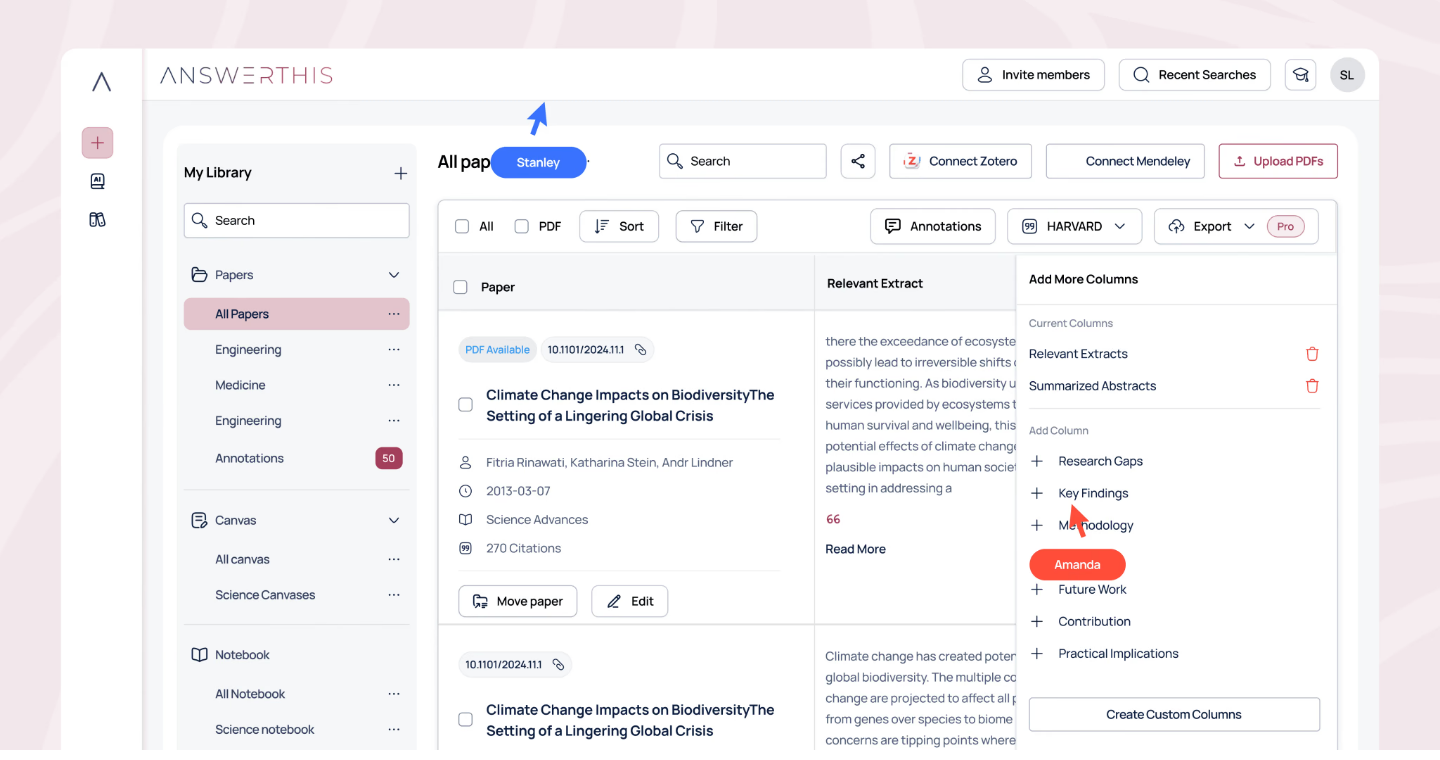Open the Annotations toolbar button

point(933,227)
